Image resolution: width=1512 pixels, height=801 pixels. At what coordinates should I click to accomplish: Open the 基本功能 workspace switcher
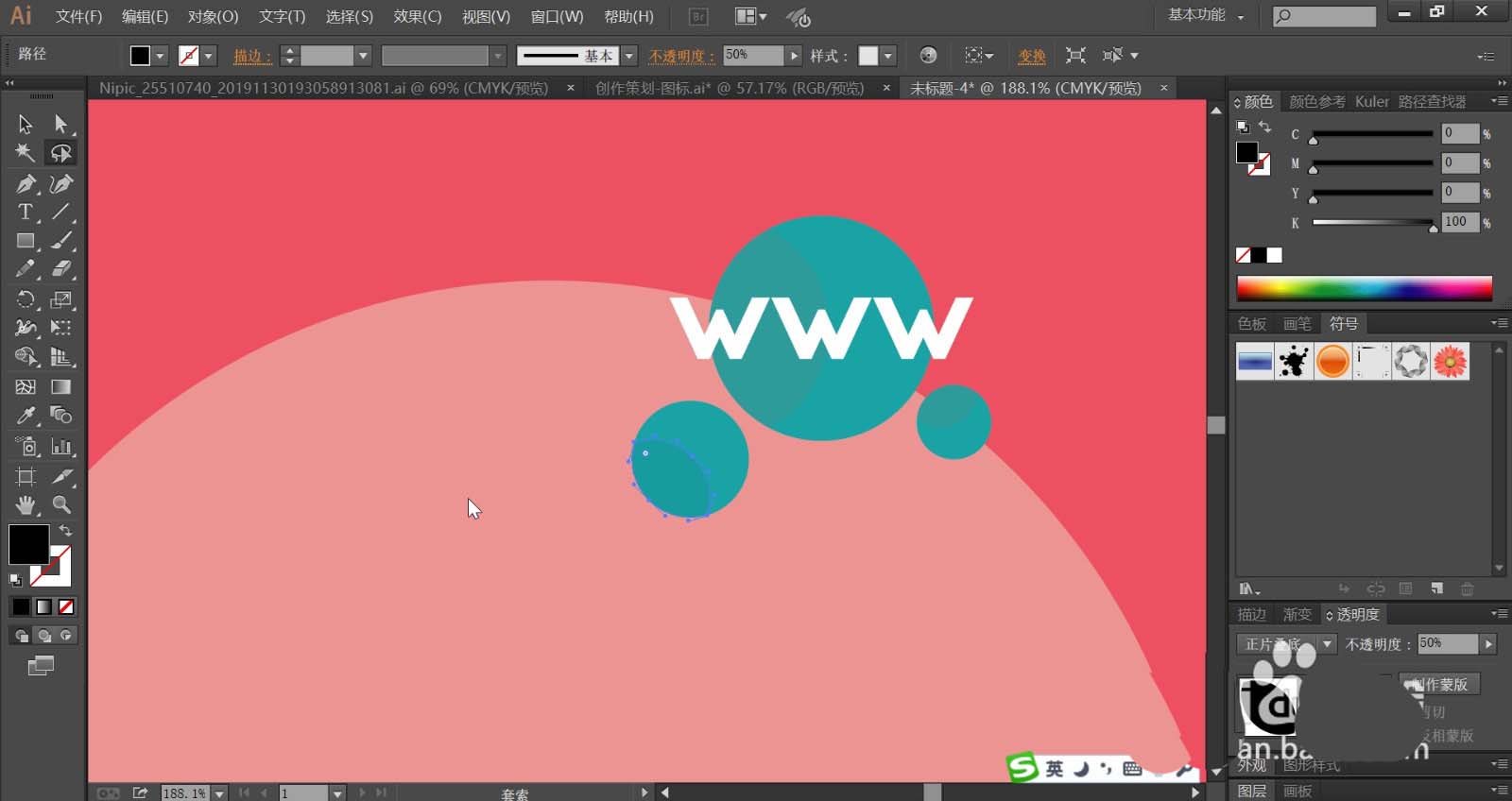pos(1206,15)
